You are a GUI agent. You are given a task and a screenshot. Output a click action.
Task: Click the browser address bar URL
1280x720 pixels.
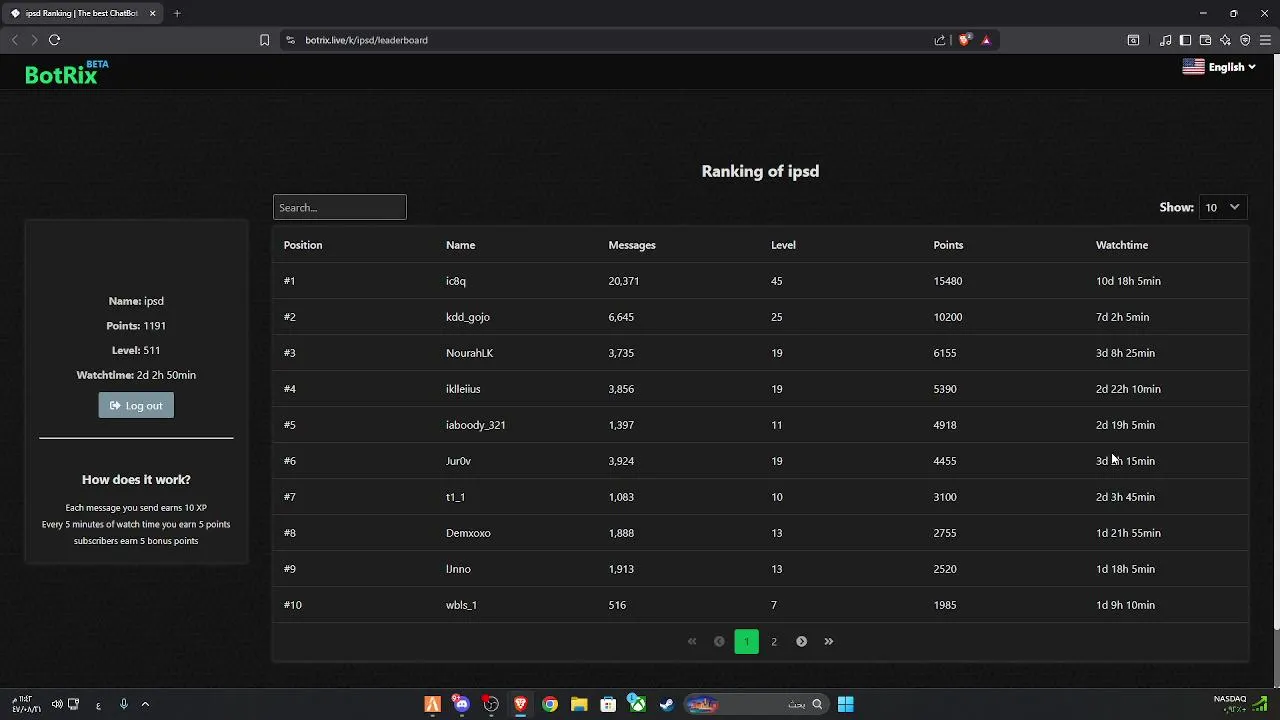pyautogui.click(x=366, y=40)
